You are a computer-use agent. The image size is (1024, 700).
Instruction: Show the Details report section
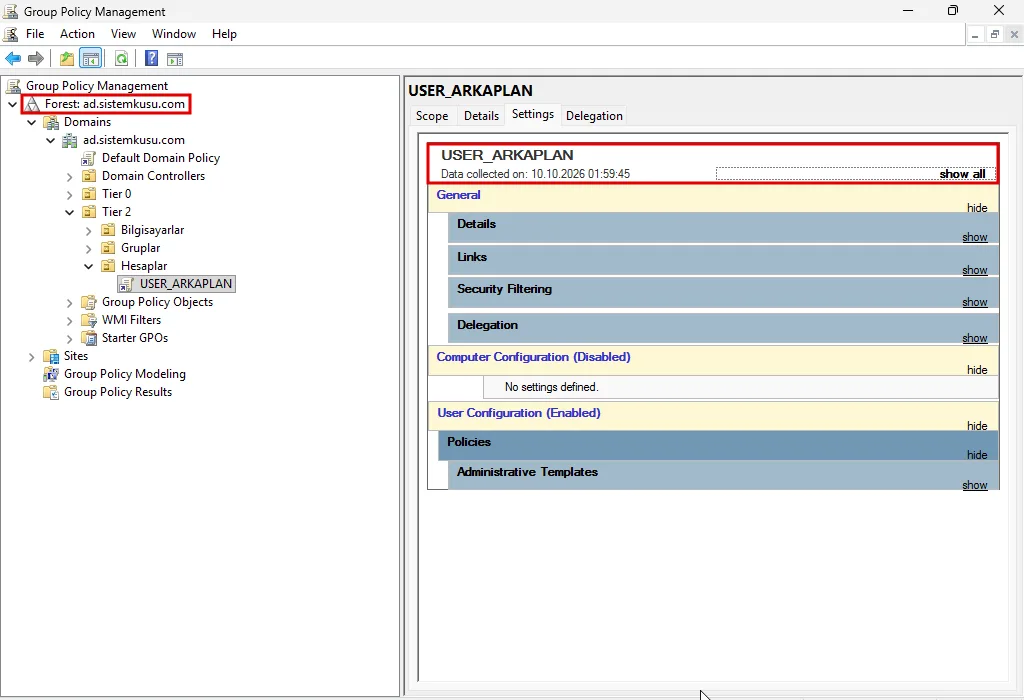[974, 237]
